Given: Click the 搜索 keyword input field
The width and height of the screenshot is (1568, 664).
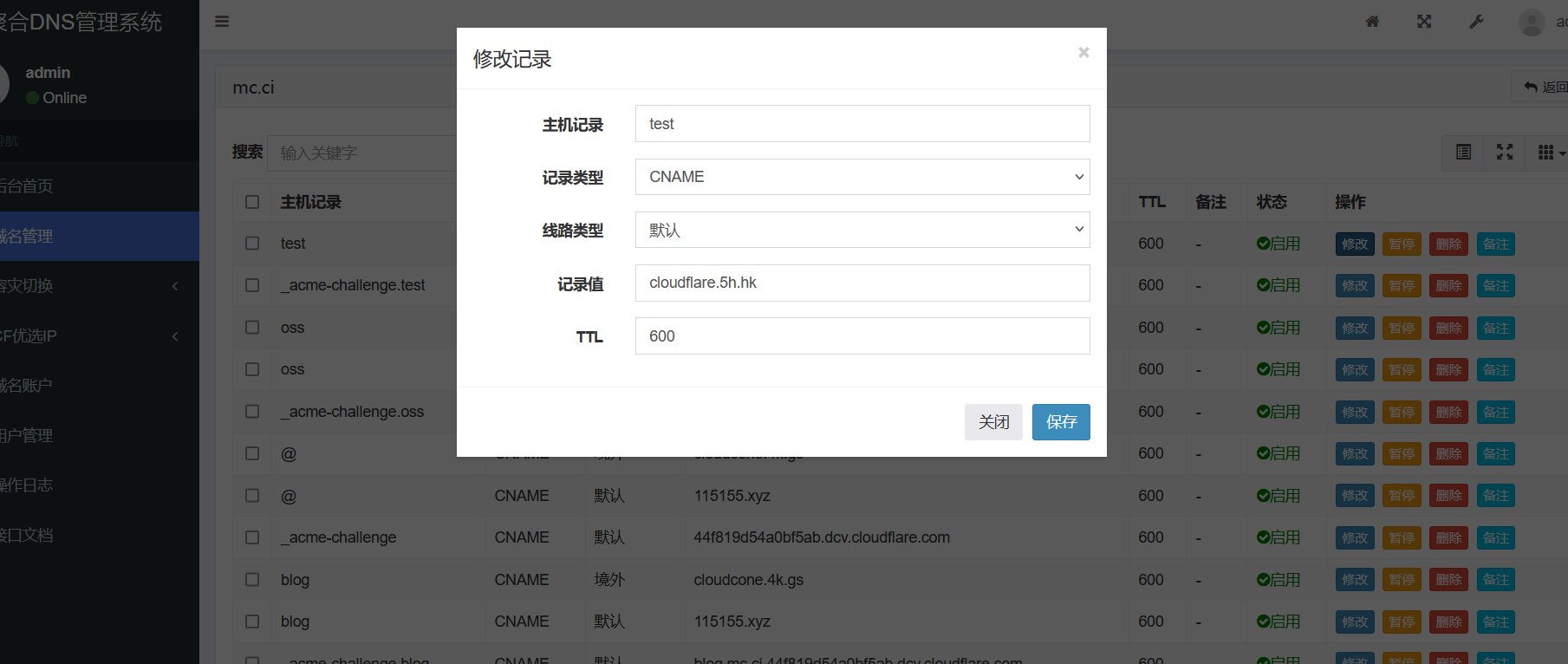Looking at the screenshot, I should (362, 153).
